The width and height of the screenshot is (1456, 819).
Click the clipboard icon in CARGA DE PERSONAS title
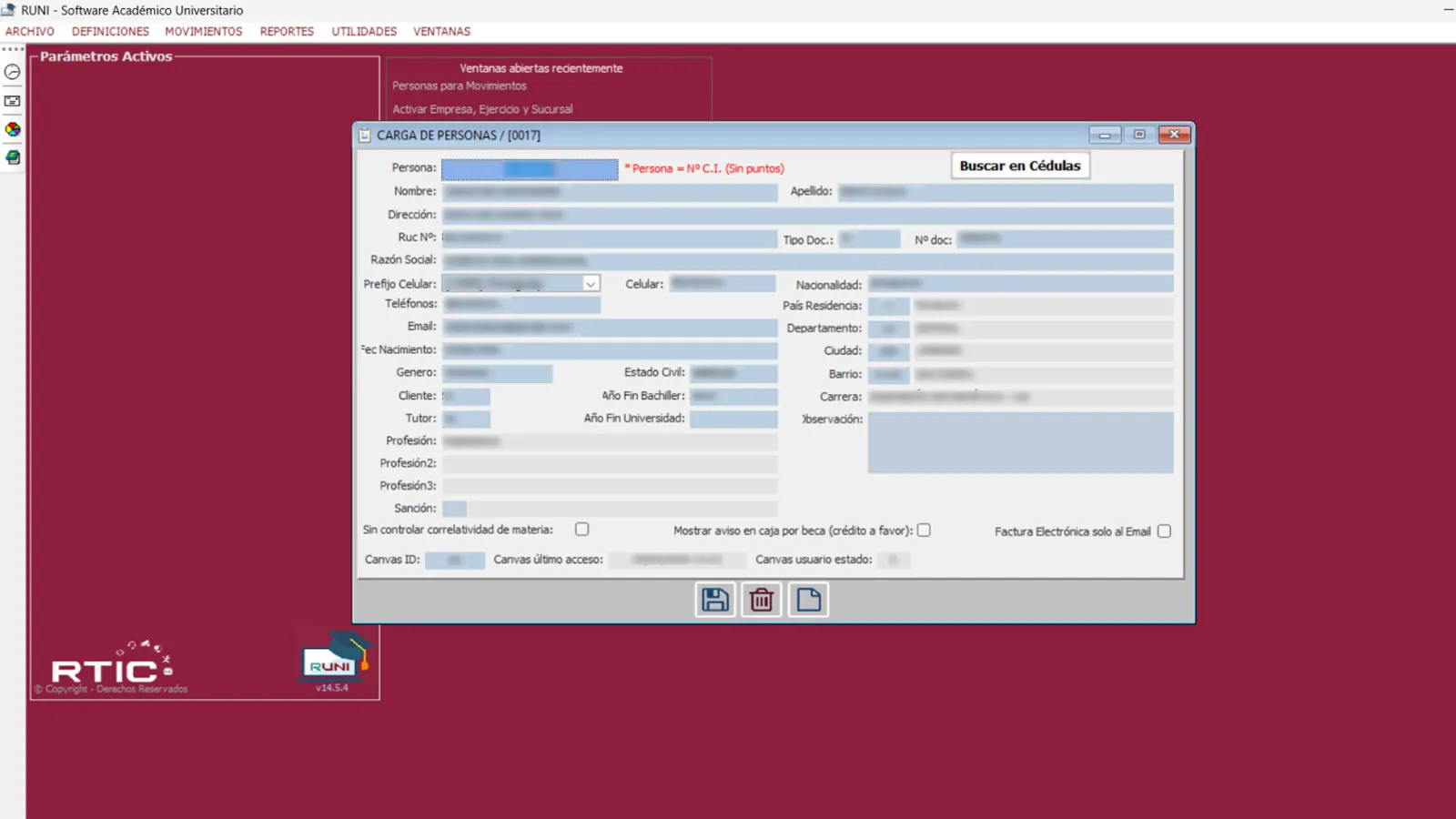point(365,135)
